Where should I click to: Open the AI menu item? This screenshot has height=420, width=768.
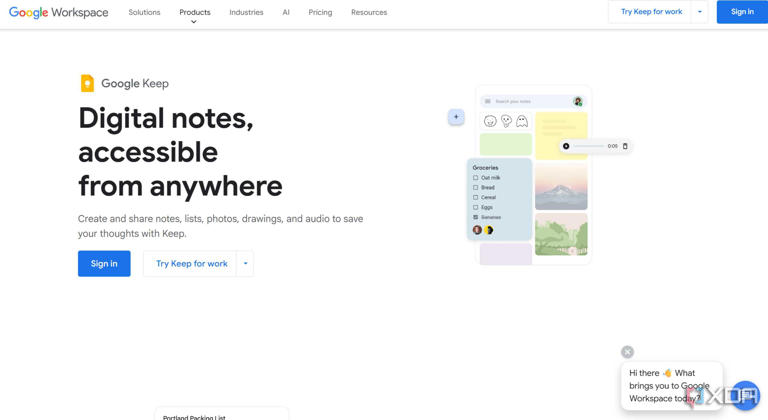coord(286,12)
